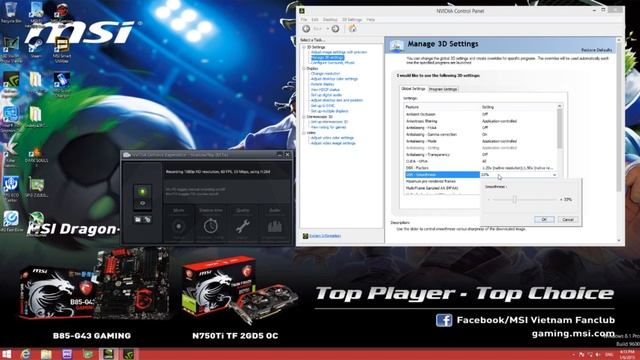Open the DARK SOULS II desktop shortcut

(36, 156)
